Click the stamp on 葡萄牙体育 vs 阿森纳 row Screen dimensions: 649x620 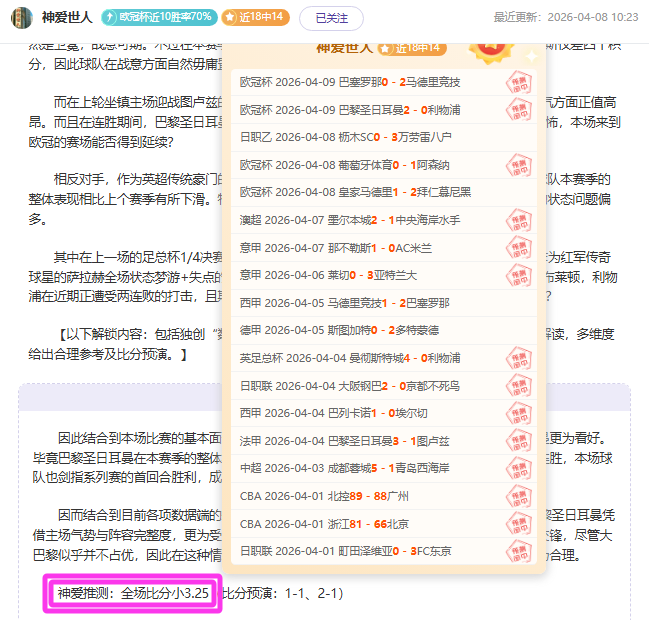pos(518,165)
